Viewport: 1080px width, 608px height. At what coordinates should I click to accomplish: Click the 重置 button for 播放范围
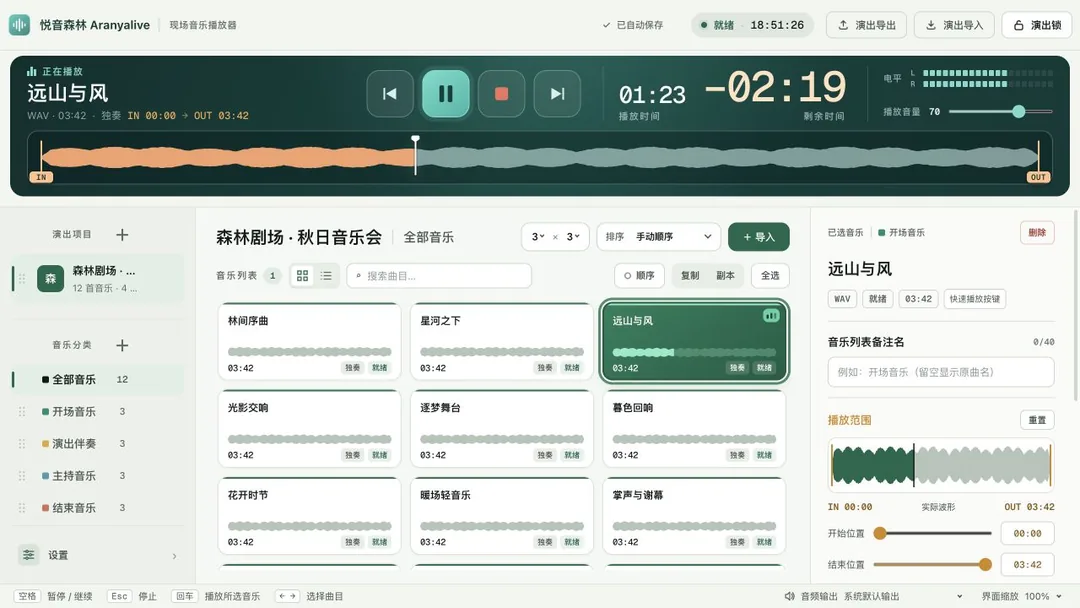(1037, 420)
